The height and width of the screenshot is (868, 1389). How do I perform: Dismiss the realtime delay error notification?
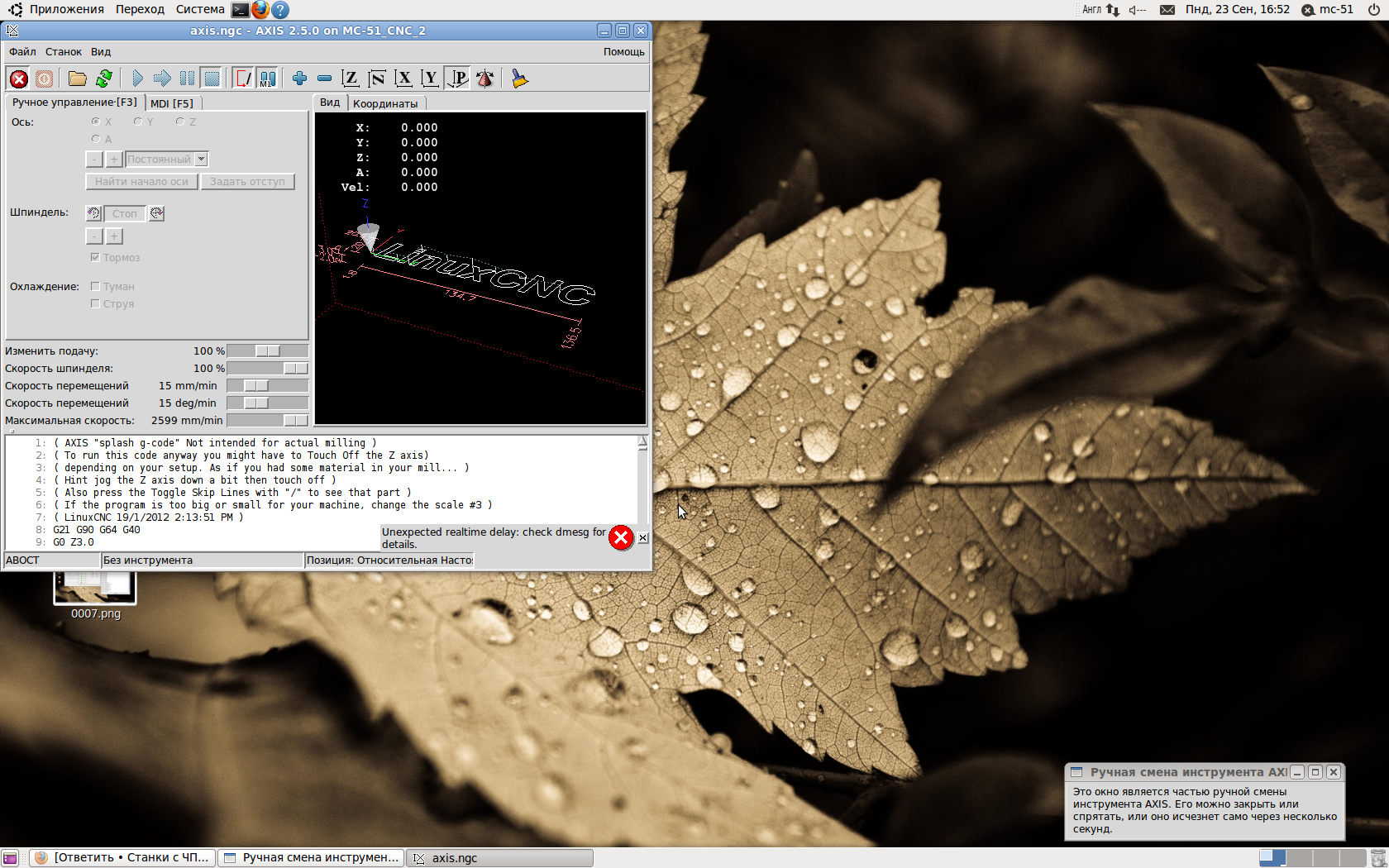click(x=642, y=538)
